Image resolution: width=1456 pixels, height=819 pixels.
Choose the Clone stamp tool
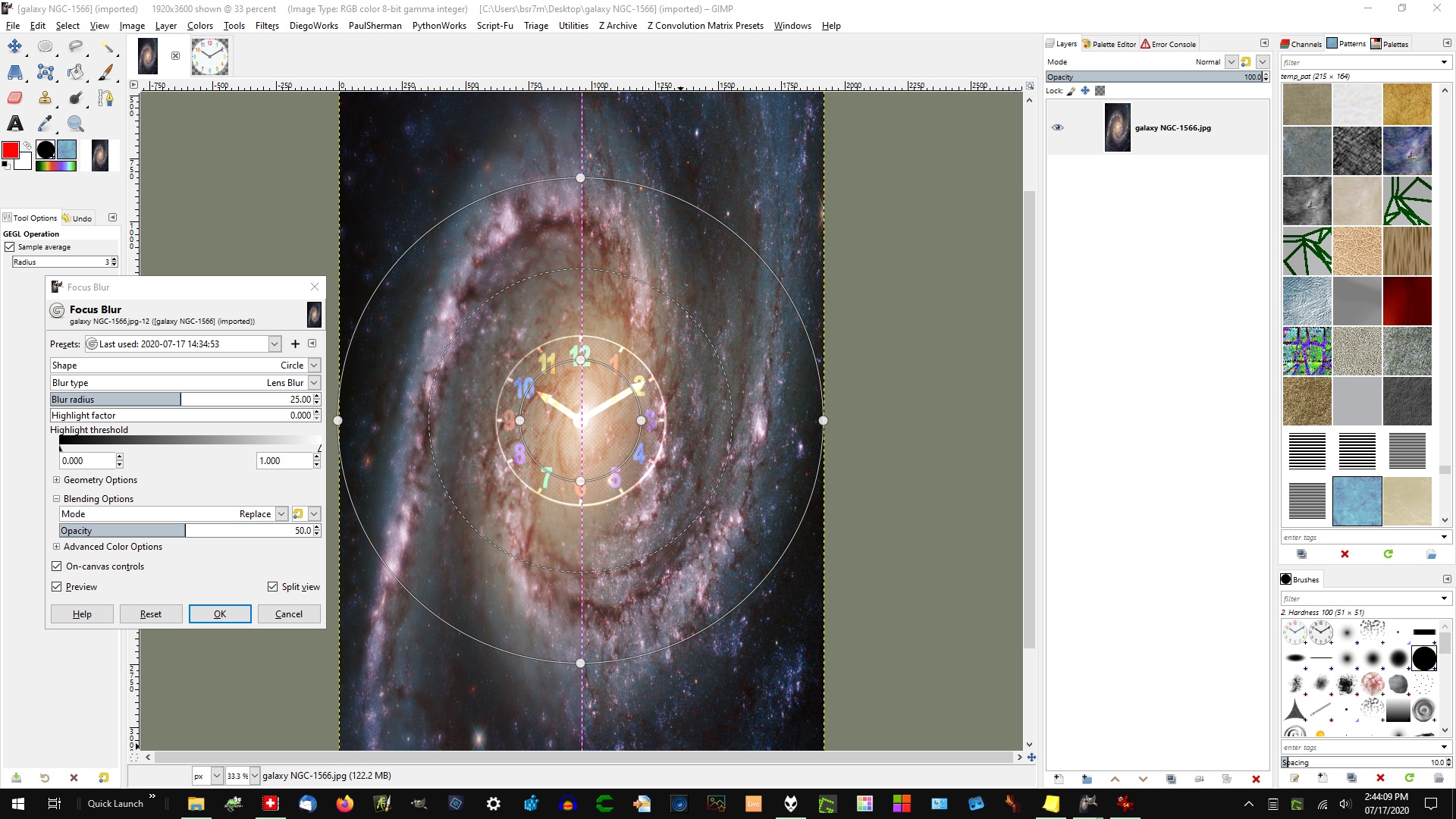point(45,98)
